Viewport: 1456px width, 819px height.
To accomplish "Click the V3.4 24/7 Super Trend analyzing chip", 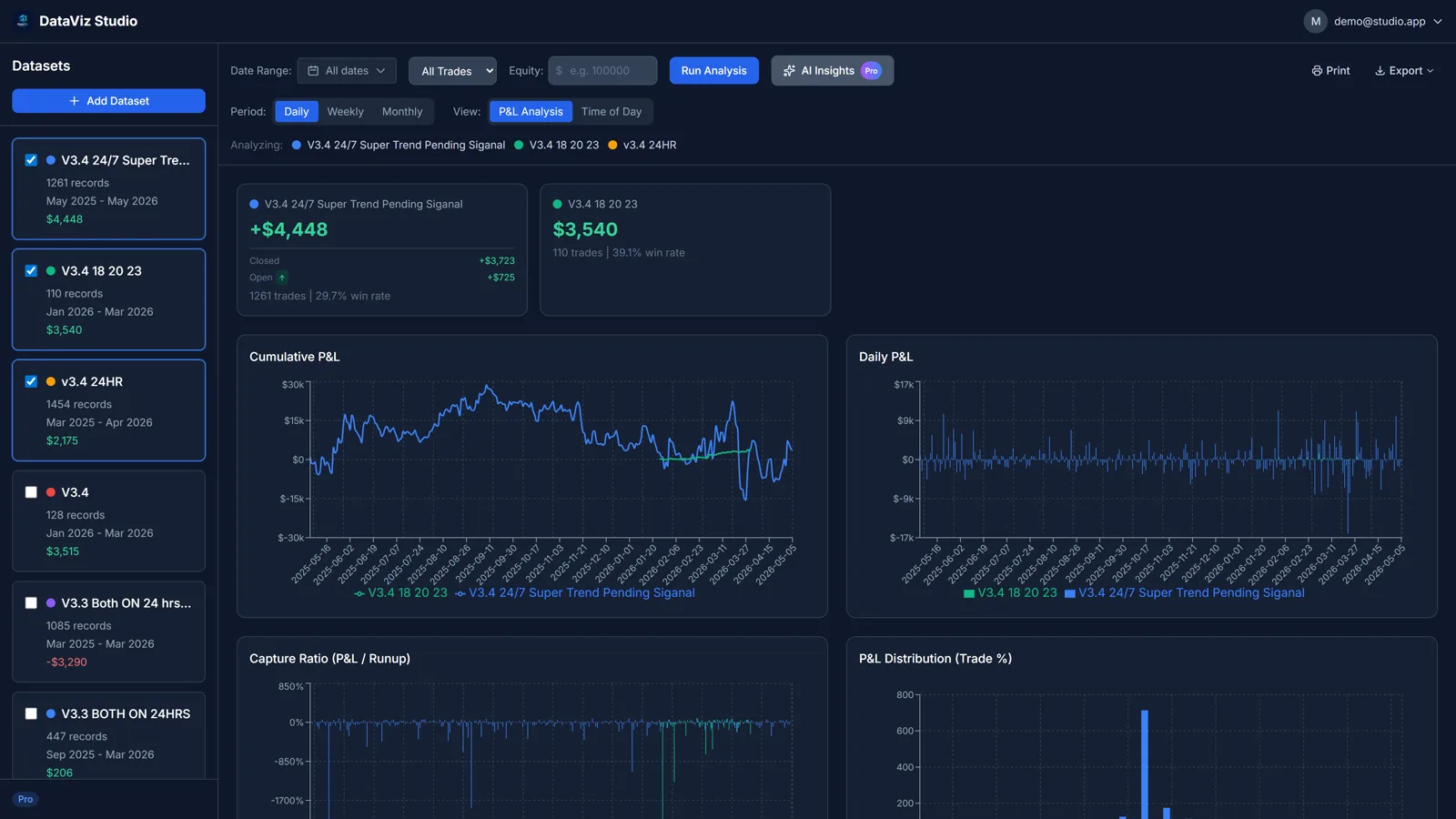I will (x=399, y=146).
